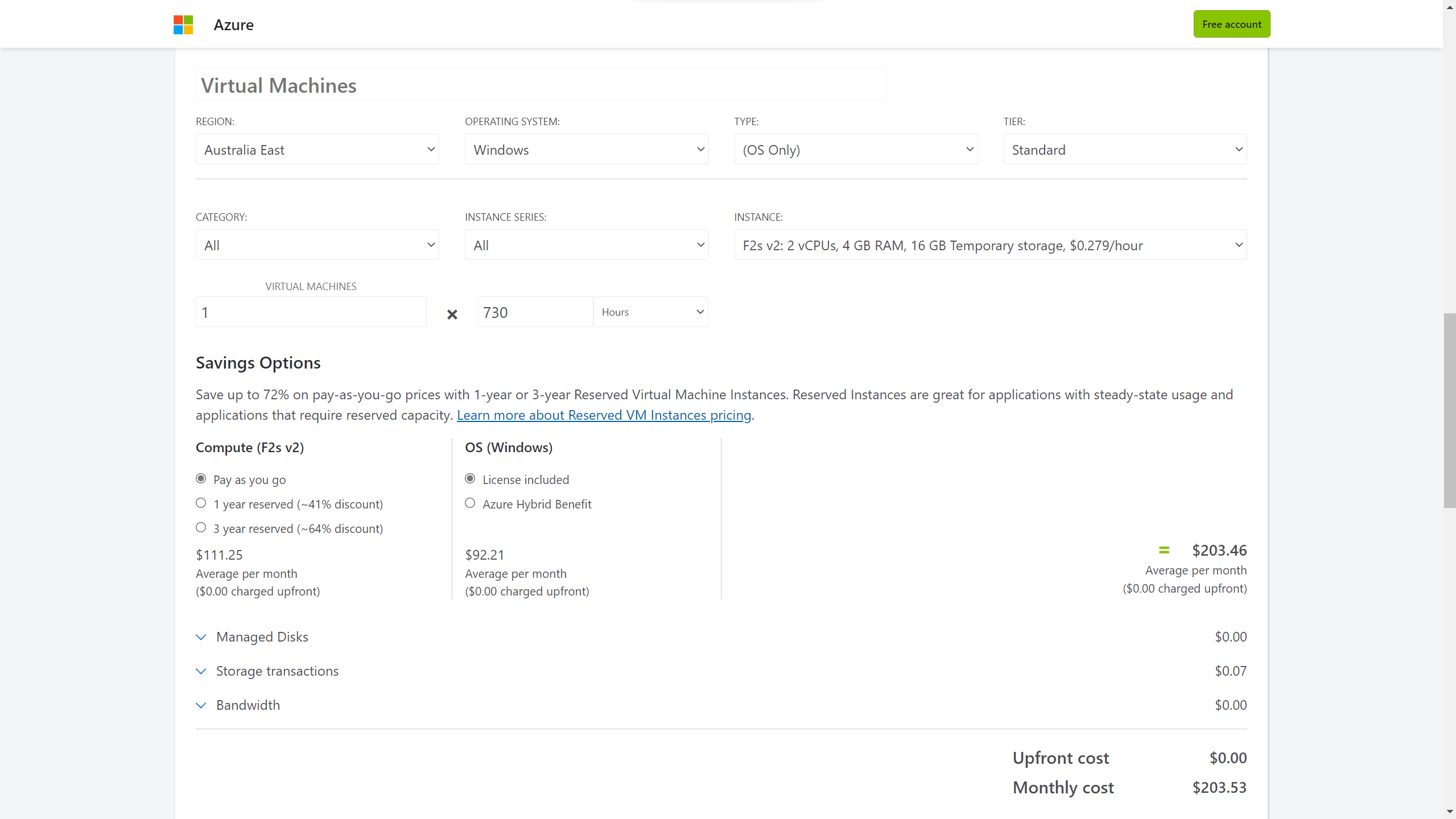The width and height of the screenshot is (1456, 819).
Task: Open the Category dropdown
Action: click(x=317, y=245)
